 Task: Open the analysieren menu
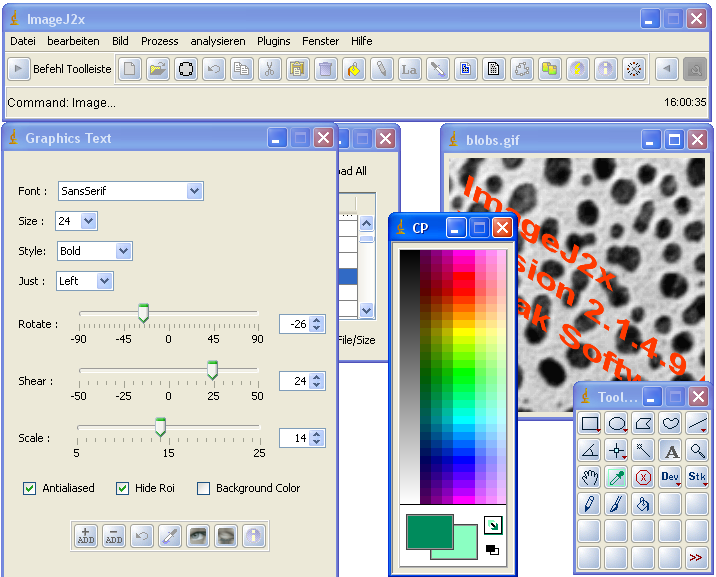(x=218, y=41)
